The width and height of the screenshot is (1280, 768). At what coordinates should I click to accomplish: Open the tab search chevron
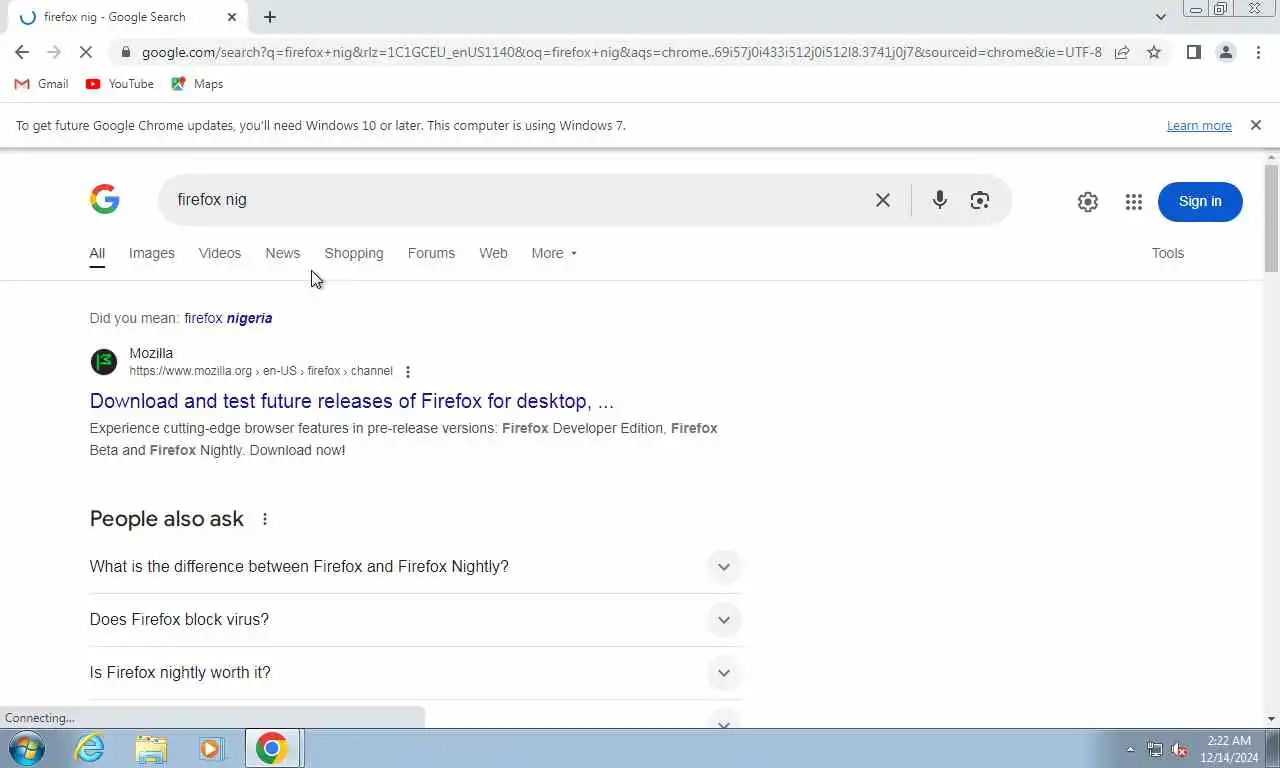click(1160, 17)
